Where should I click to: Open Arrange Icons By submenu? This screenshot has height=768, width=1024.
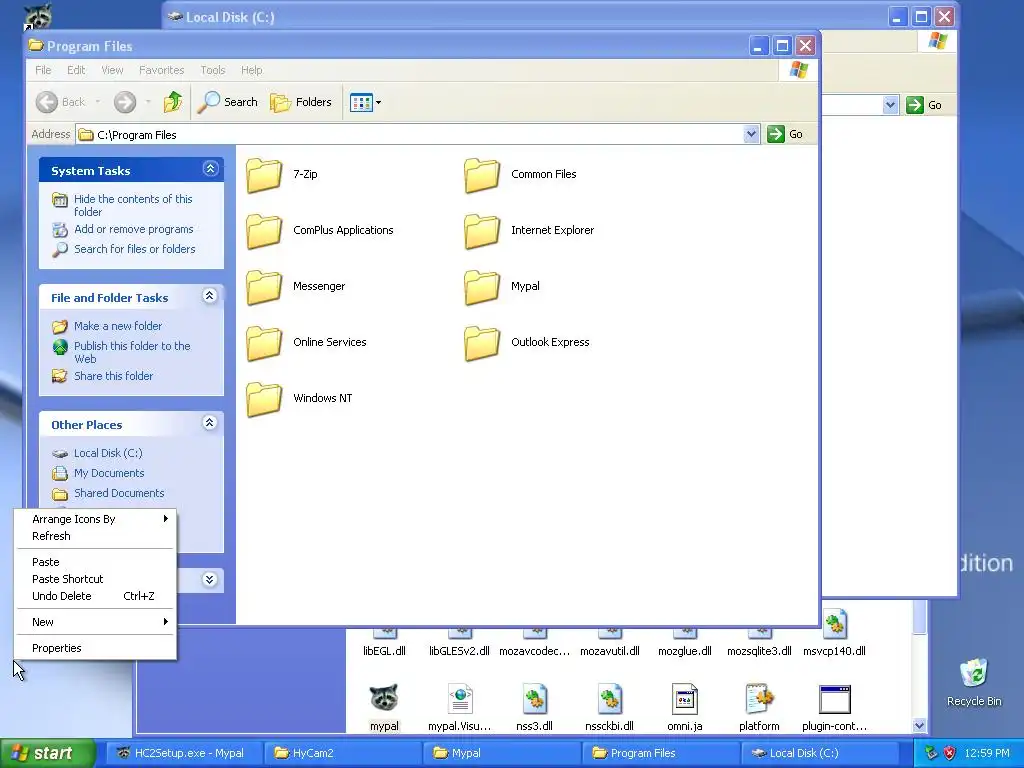coord(95,519)
